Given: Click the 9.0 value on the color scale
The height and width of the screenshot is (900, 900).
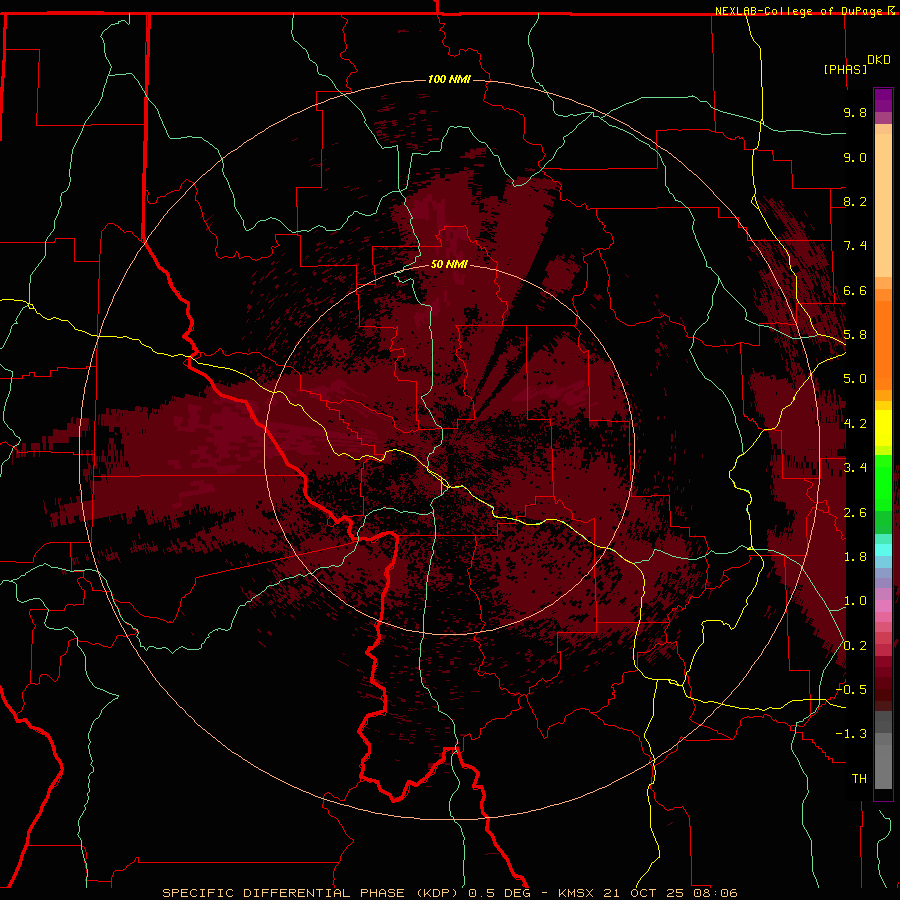Looking at the screenshot, I should tap(855, 157).
